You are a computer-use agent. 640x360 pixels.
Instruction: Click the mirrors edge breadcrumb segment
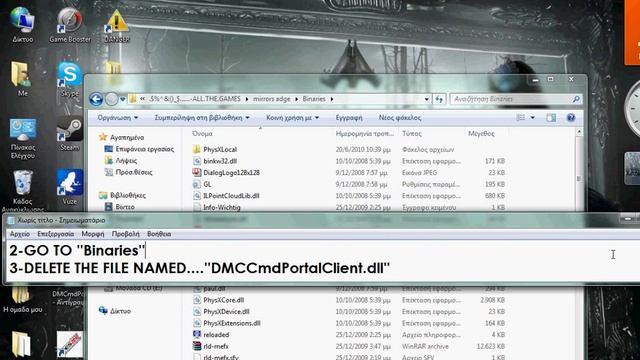tap(271, 99)
